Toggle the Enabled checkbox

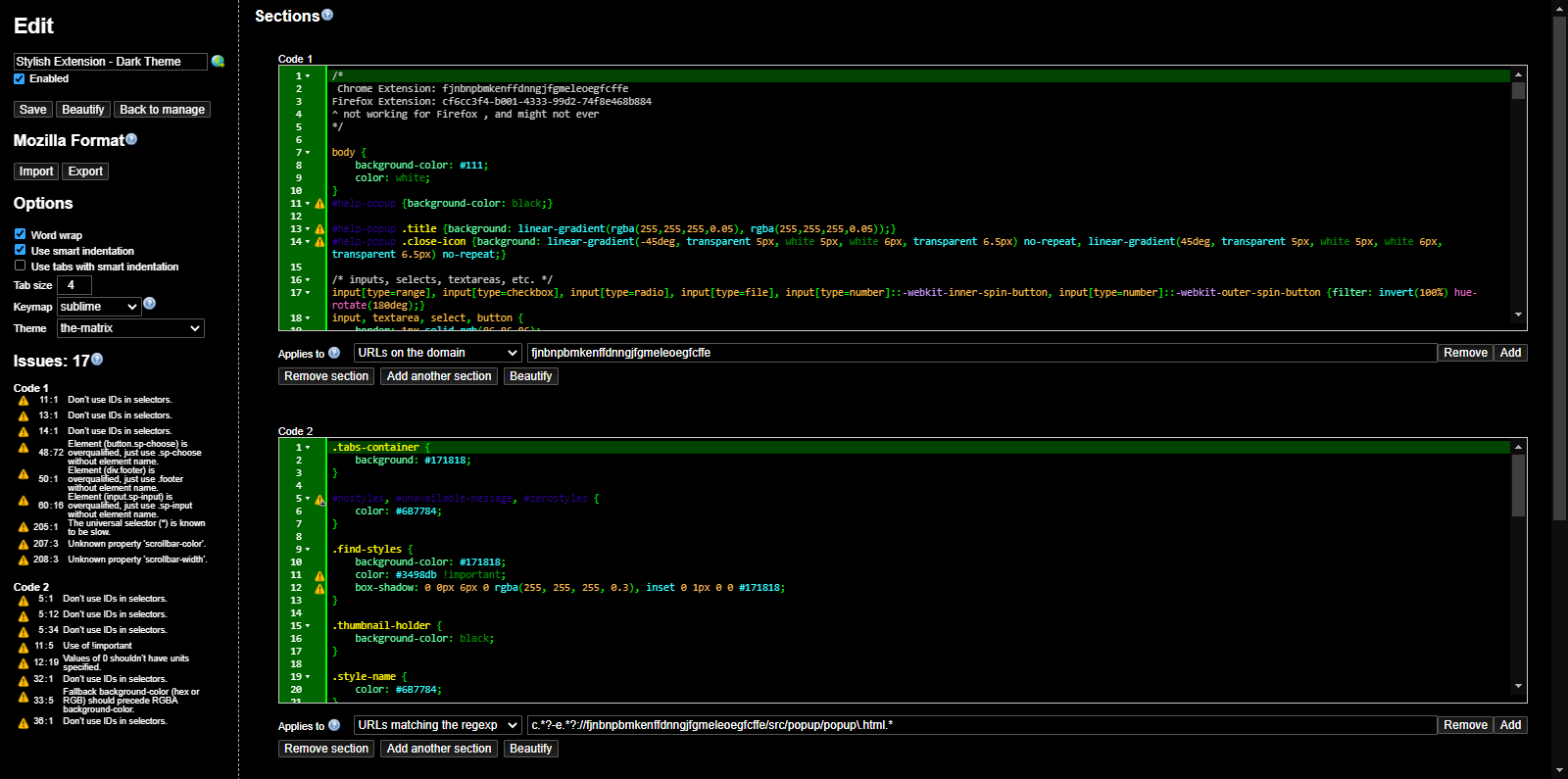(x=20, y=78)
